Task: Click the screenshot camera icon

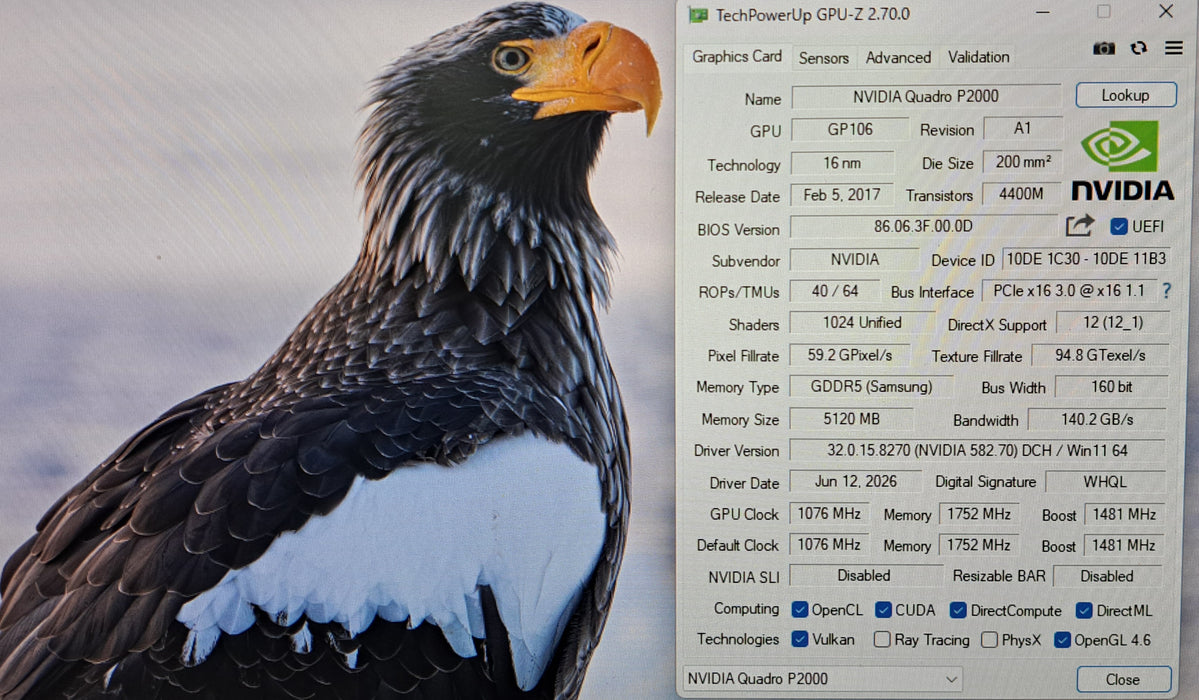Action: [1103, 48]
